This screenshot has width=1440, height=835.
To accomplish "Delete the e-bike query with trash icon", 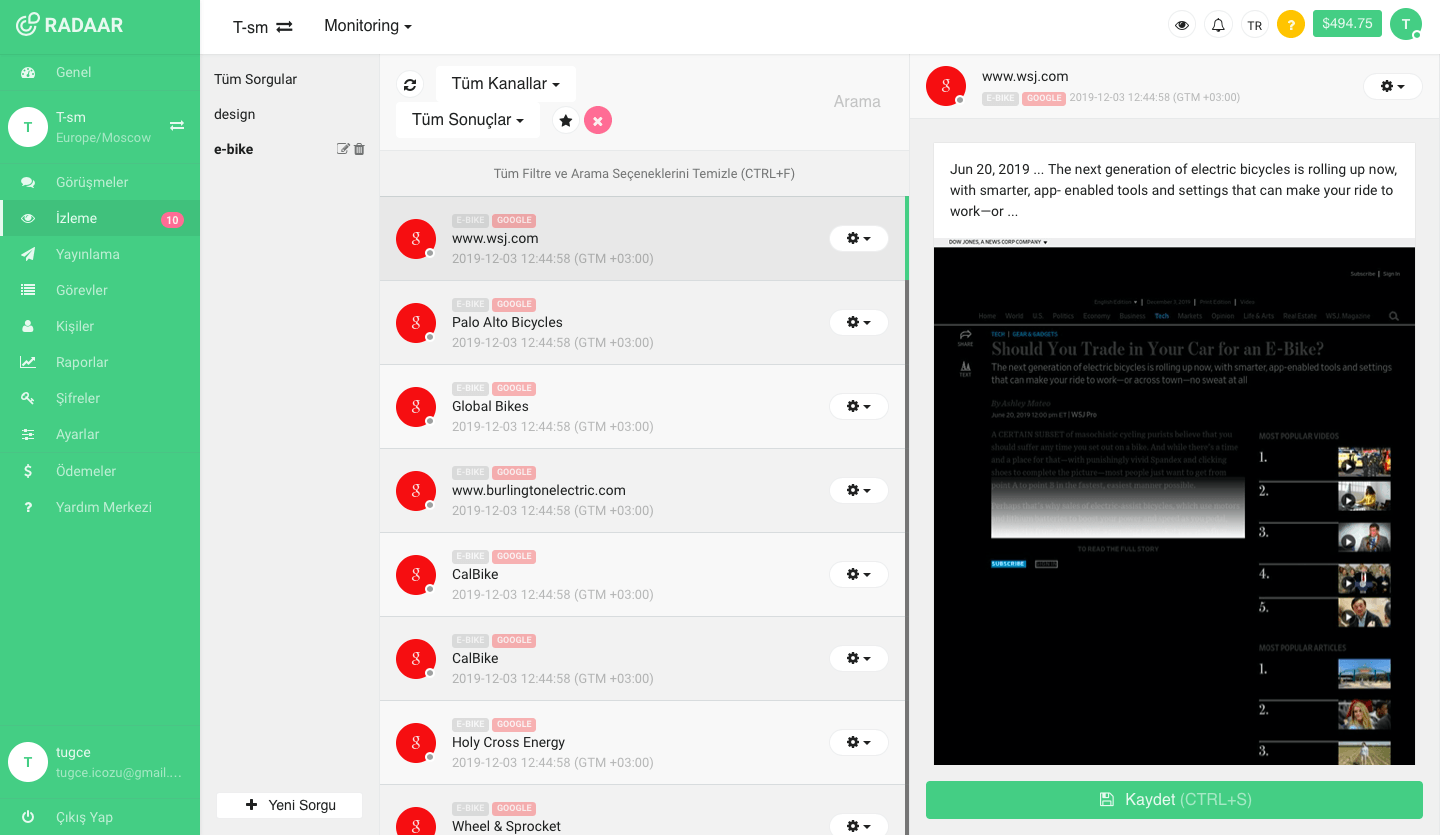I will click(360, 149).
